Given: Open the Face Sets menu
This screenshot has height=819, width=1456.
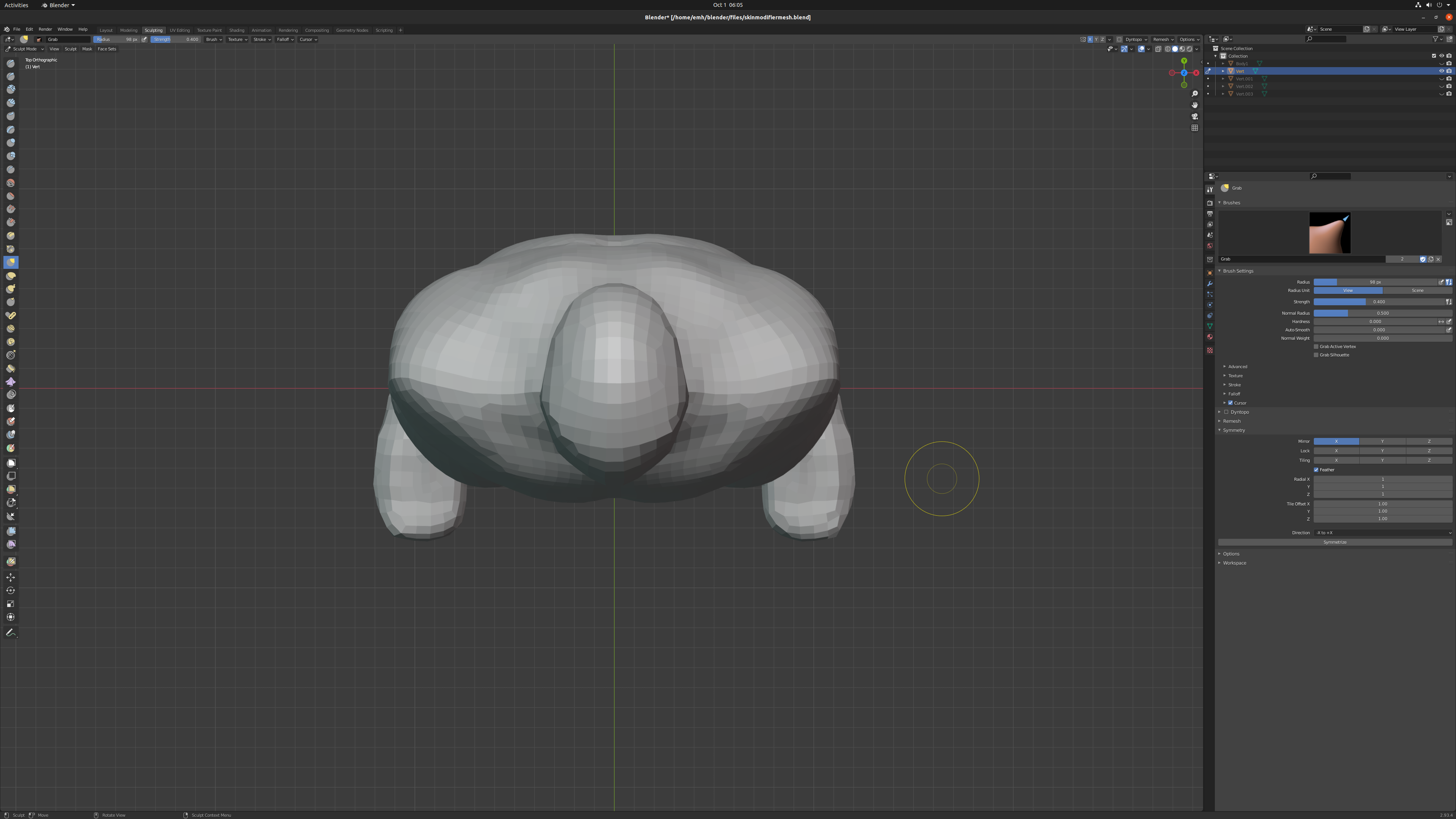Looking at the screenshot, I should tap(107, 49).
